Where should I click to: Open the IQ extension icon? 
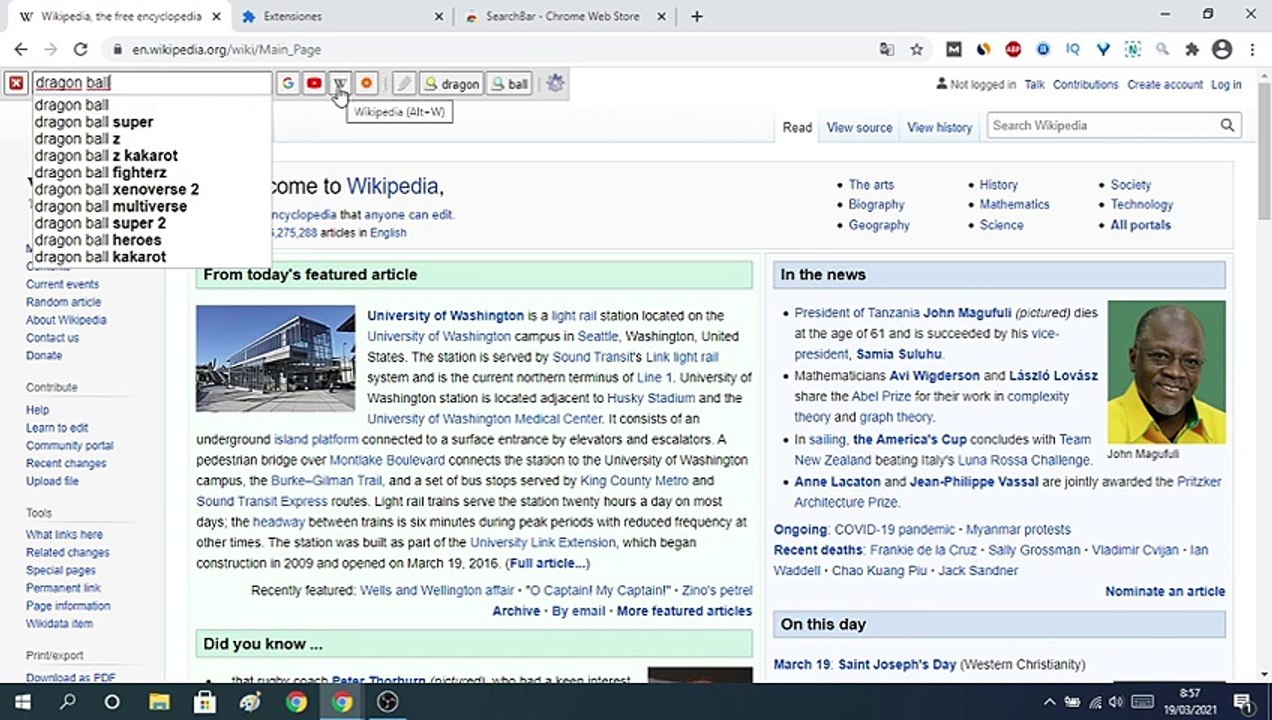click(x=1073, y=49)
